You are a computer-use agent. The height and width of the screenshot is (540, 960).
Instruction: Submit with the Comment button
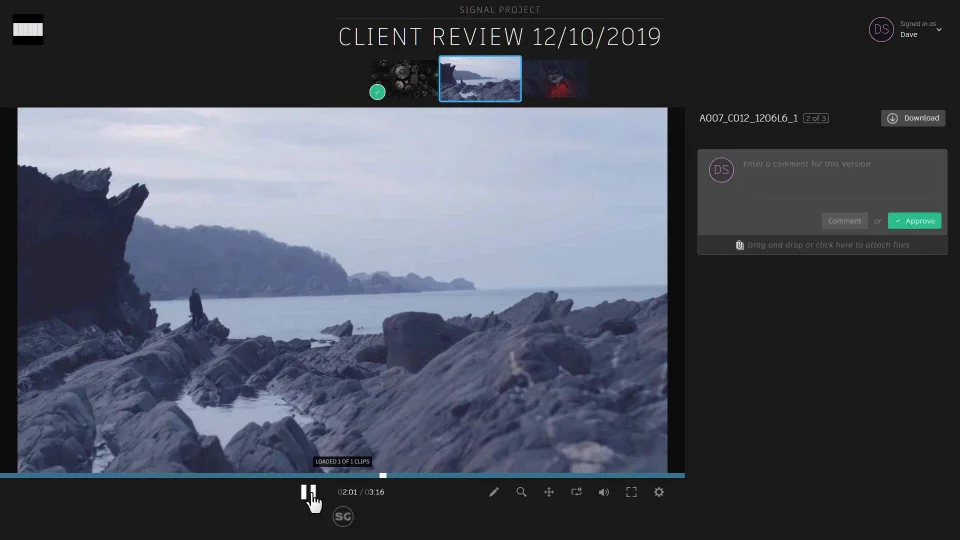tap(844, 221)
